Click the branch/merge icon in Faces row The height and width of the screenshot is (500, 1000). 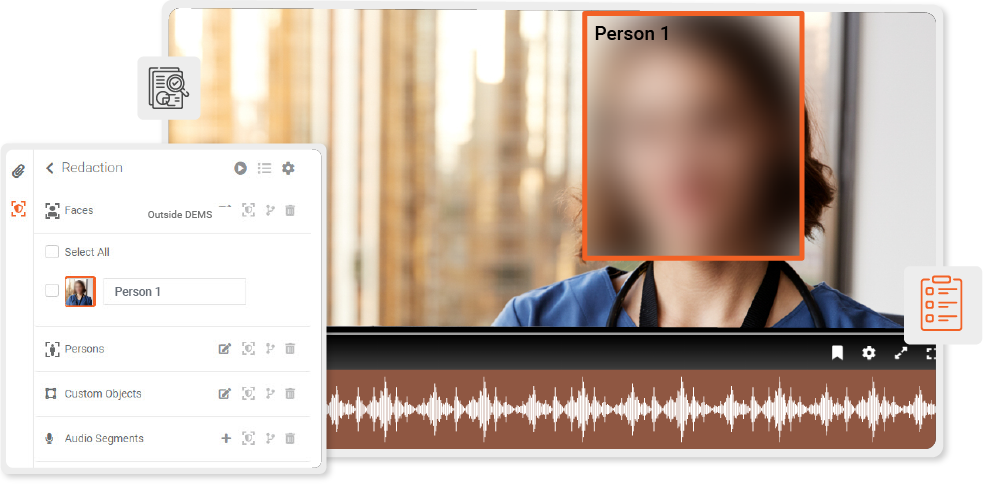[x=270, y=210]
